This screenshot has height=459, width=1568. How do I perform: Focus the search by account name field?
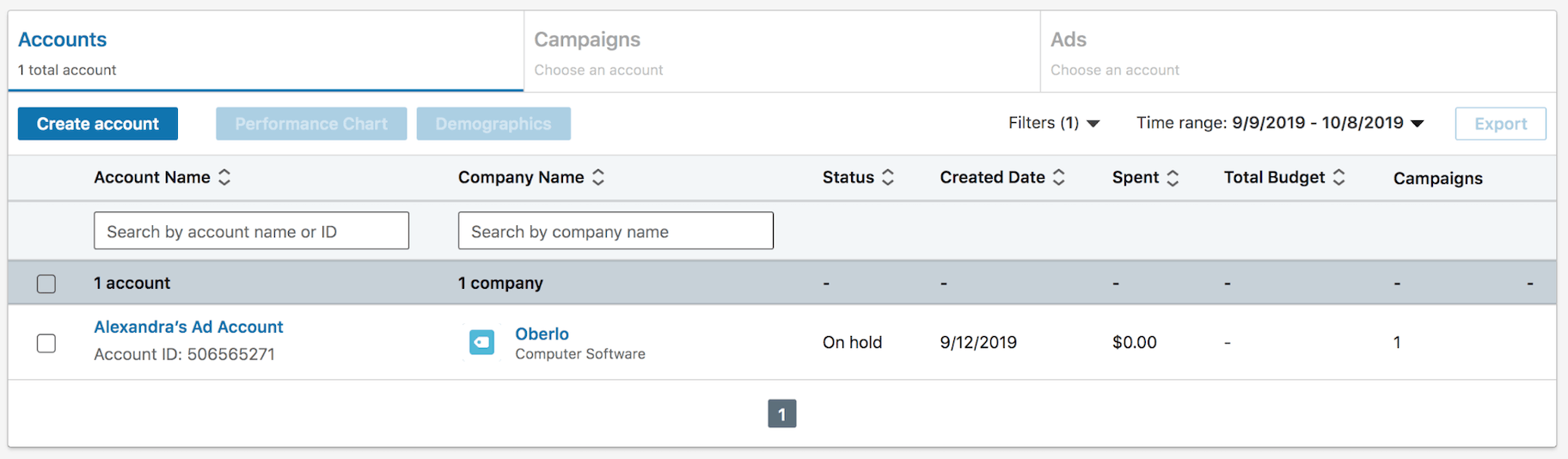[x=251, y=231]
